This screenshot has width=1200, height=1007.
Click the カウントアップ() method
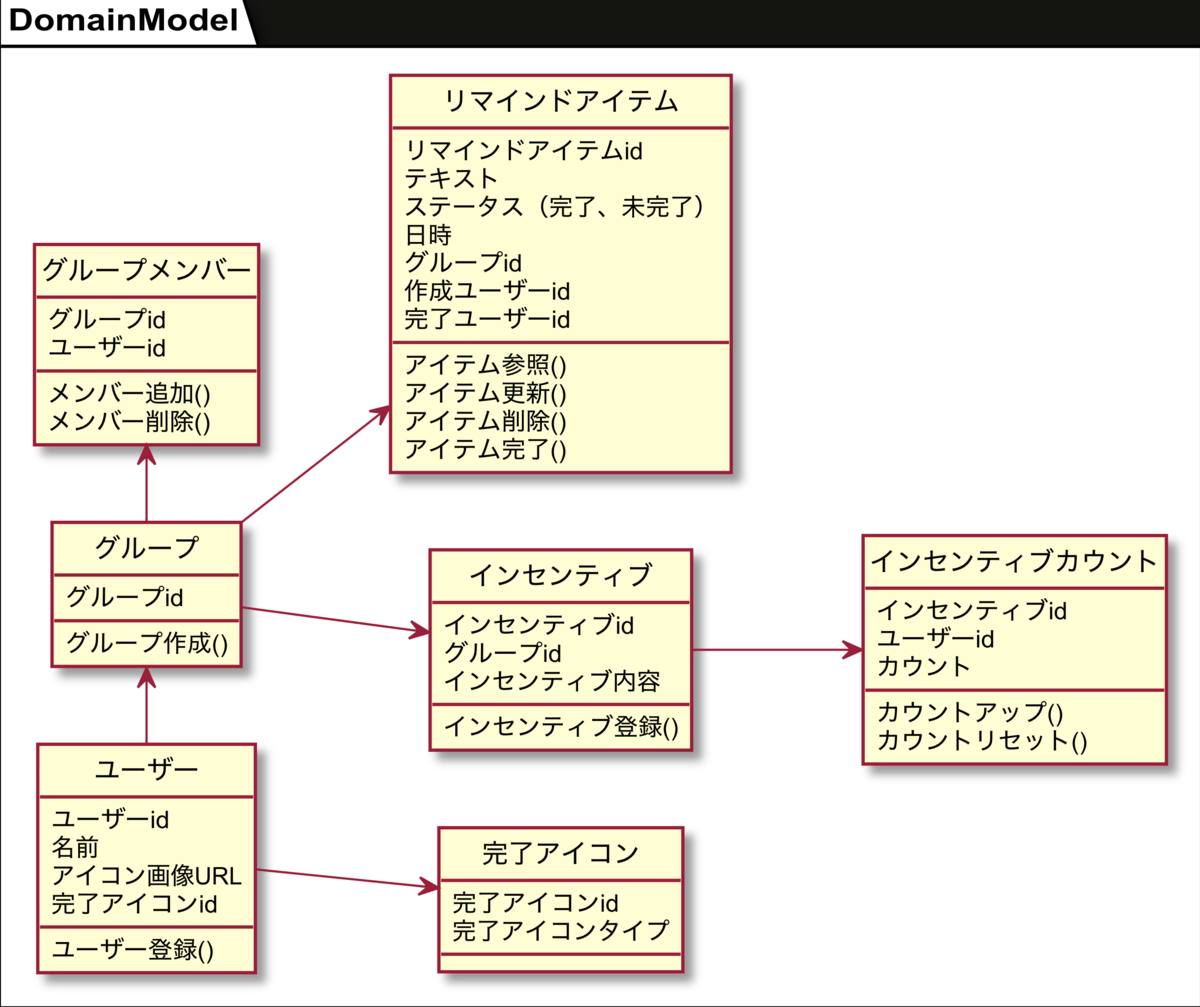970,712
